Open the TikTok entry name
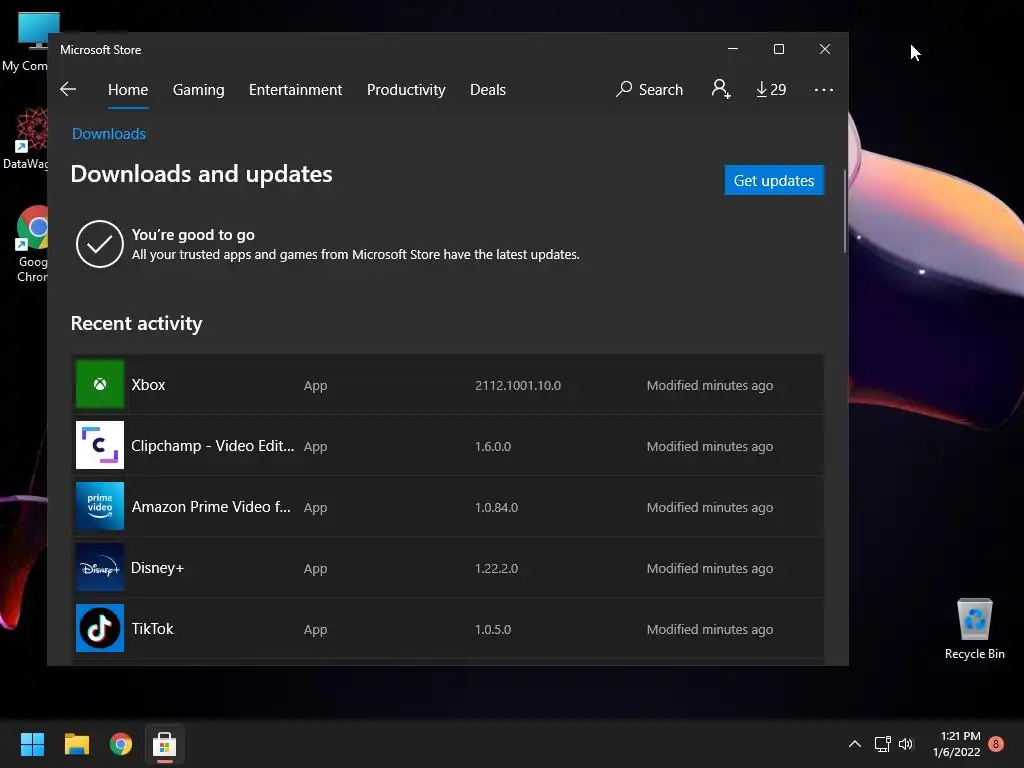This screenshot has width=1024, height=768. click(x=152, y=629)
